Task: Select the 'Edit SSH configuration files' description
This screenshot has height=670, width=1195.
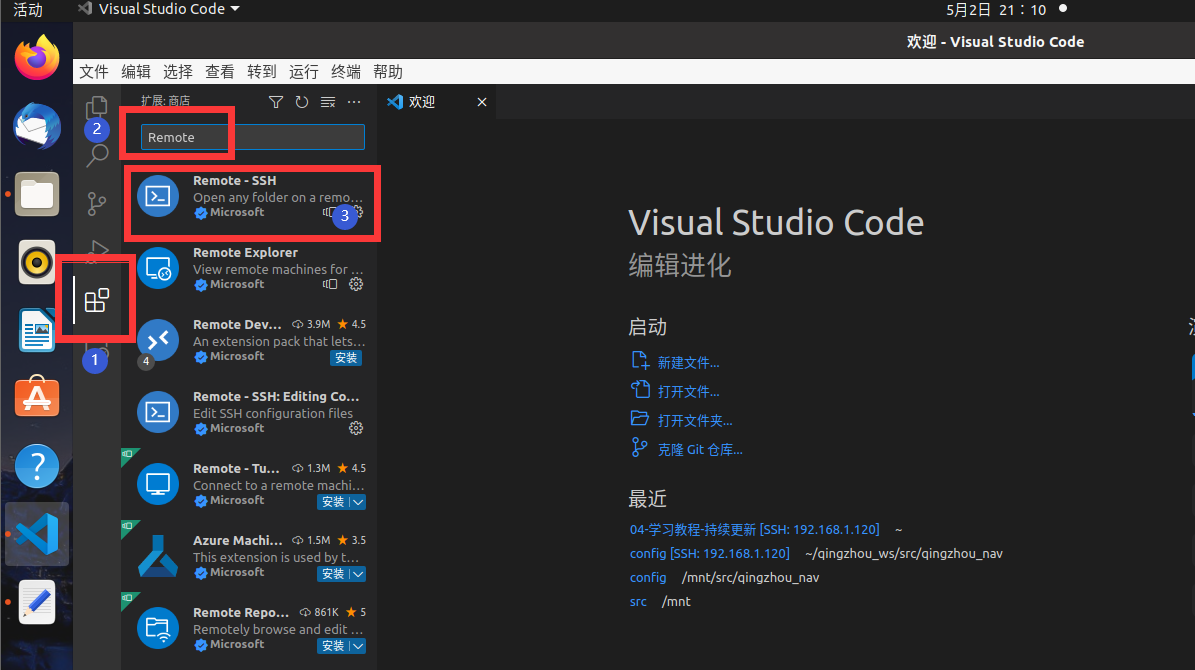Action: (x=273, y=413)
